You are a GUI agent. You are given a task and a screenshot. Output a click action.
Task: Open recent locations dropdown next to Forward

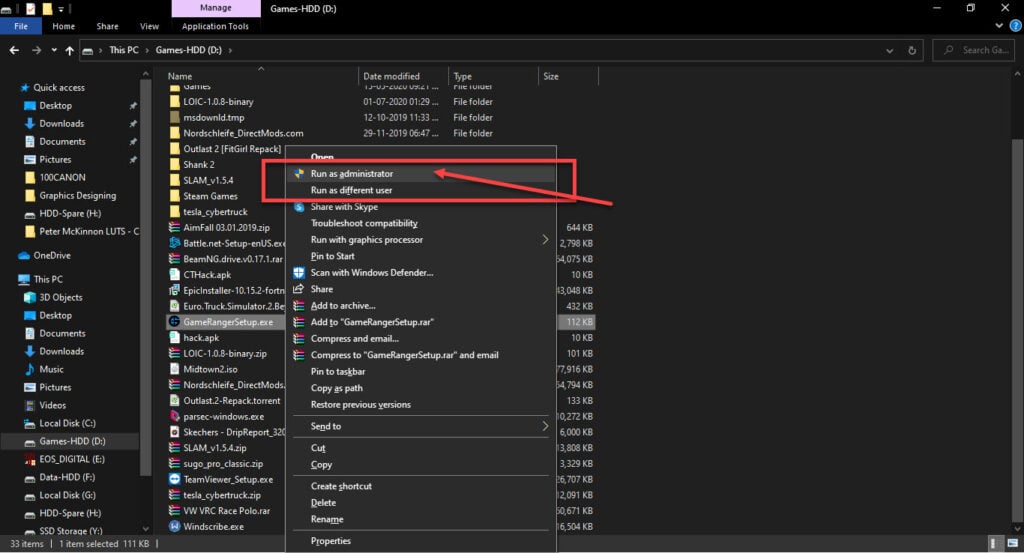click(x=54, y=50)
